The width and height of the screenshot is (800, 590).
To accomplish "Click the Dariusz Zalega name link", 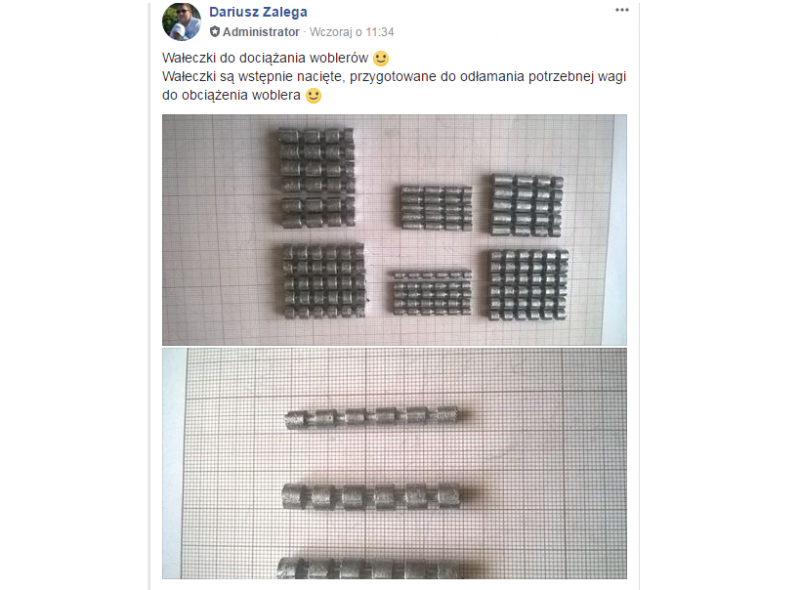I will pos(258,12).
